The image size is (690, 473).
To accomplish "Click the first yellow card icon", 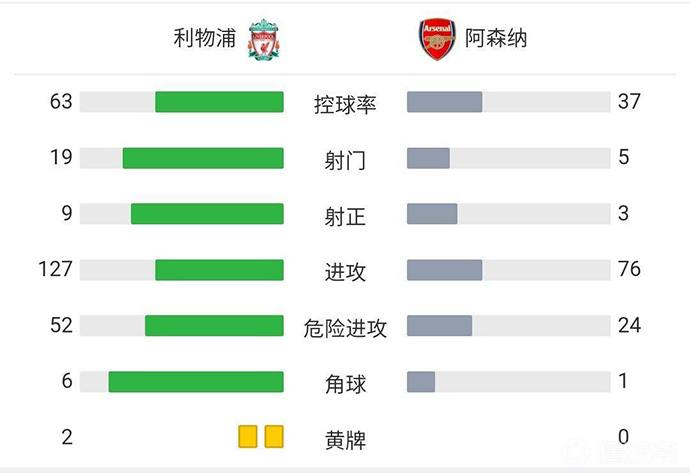I will [x=247, y=437].
